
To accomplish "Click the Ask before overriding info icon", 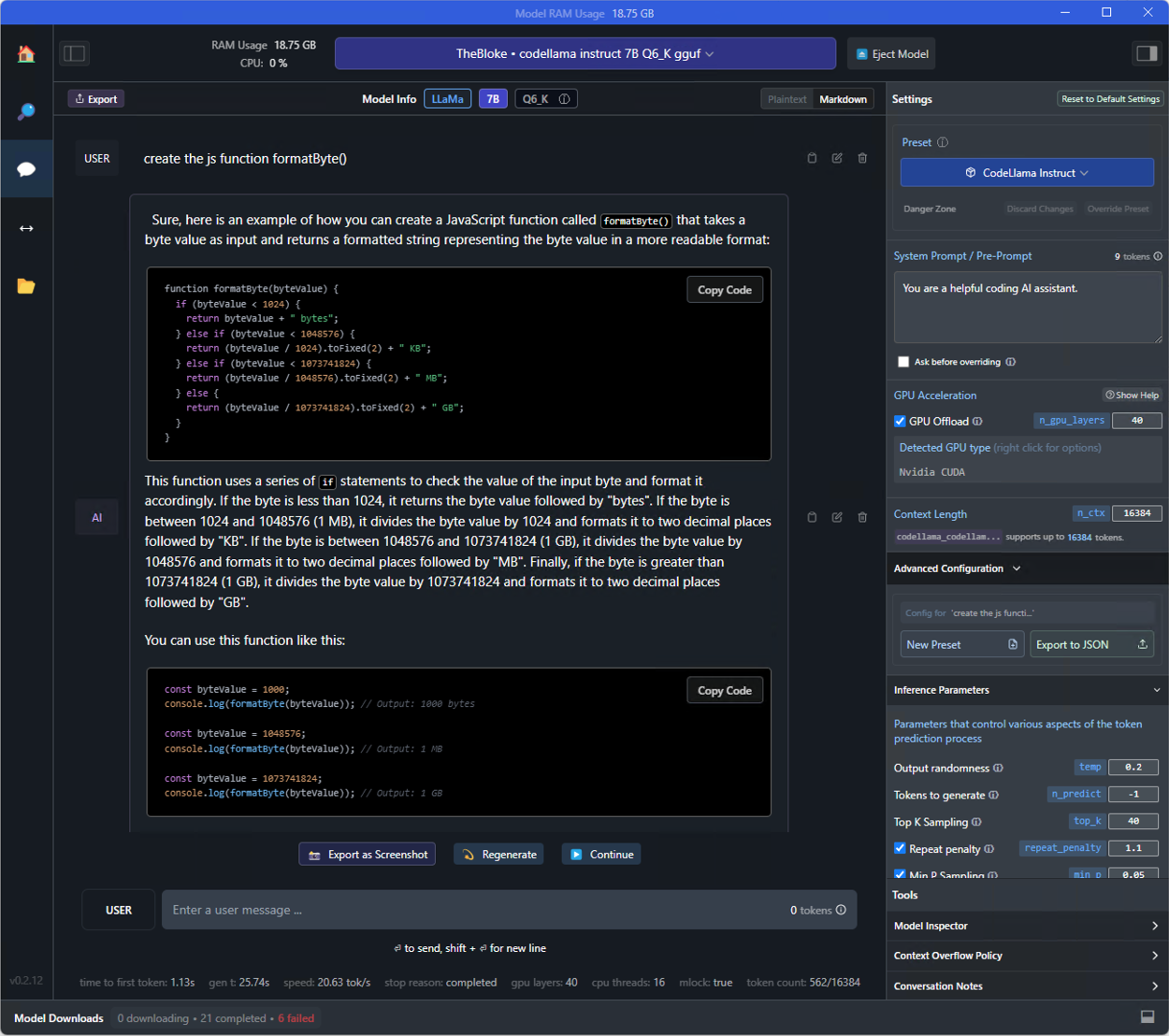I will 1010,362.
